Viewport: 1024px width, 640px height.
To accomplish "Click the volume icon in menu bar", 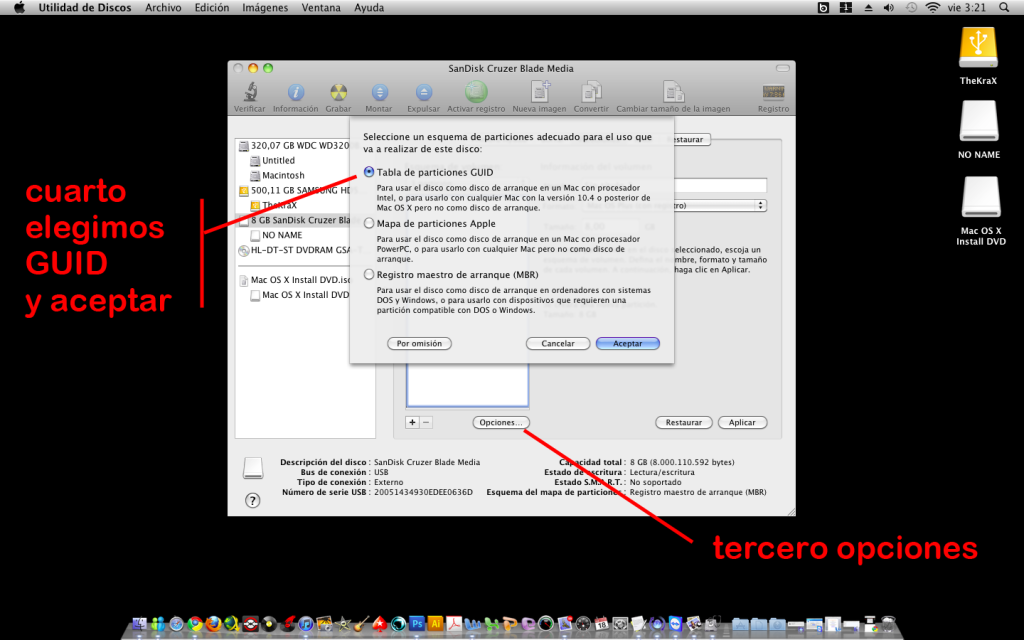I will click(889, 8).
